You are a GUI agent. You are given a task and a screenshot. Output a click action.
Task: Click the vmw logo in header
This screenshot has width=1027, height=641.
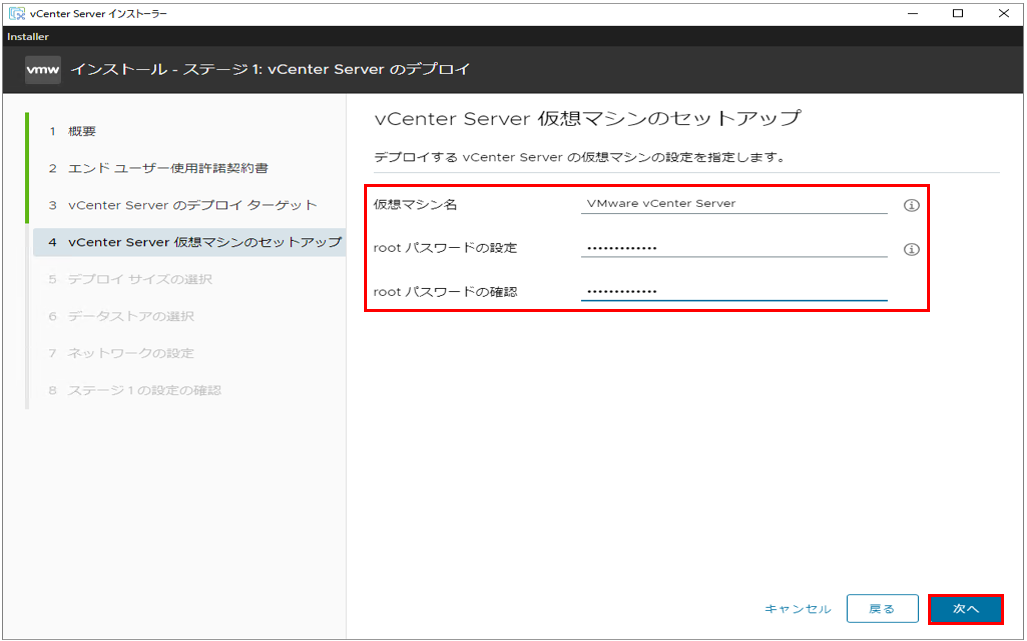[43, 69]
